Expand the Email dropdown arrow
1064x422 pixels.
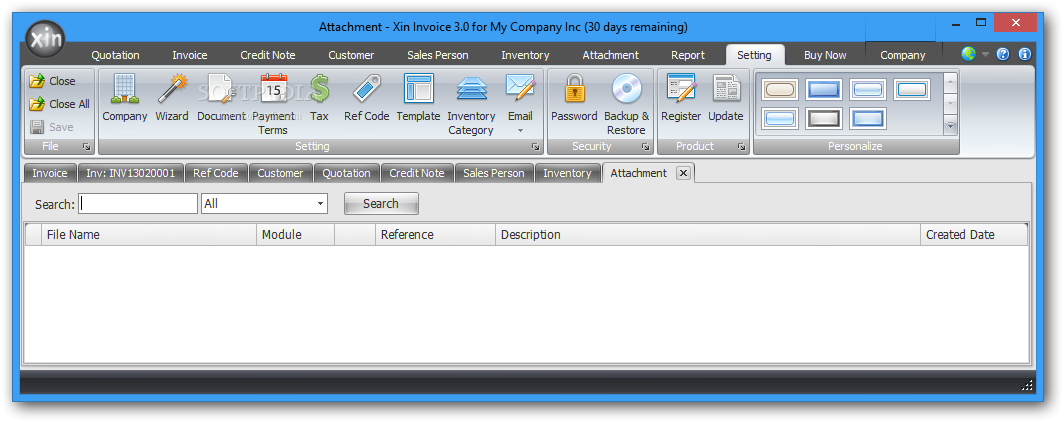click(520, 130)
